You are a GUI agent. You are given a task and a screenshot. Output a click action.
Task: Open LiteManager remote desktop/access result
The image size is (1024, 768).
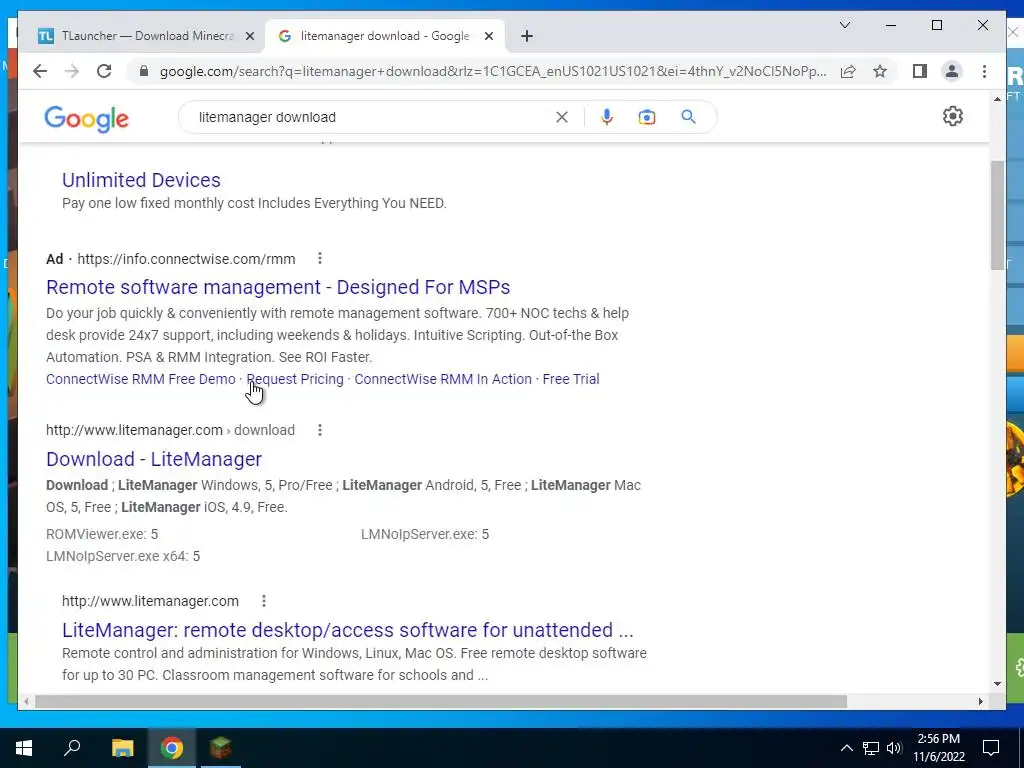pos(347,630)
